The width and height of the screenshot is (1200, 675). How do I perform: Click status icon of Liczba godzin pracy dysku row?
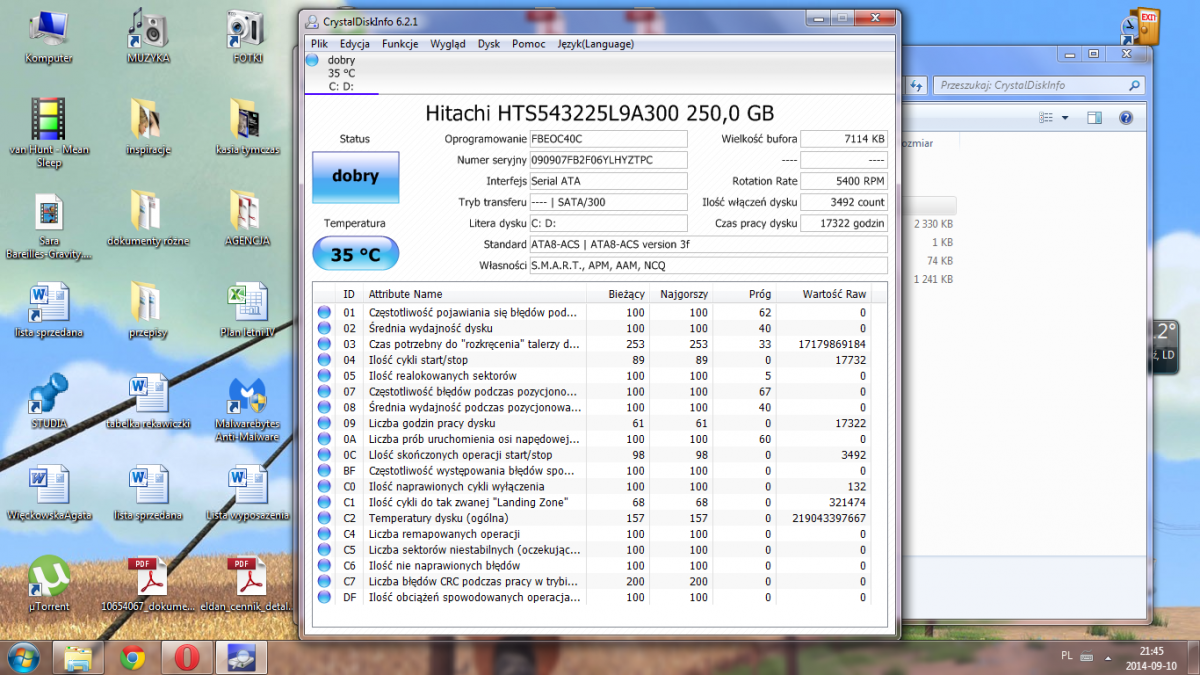coord(324,423)
